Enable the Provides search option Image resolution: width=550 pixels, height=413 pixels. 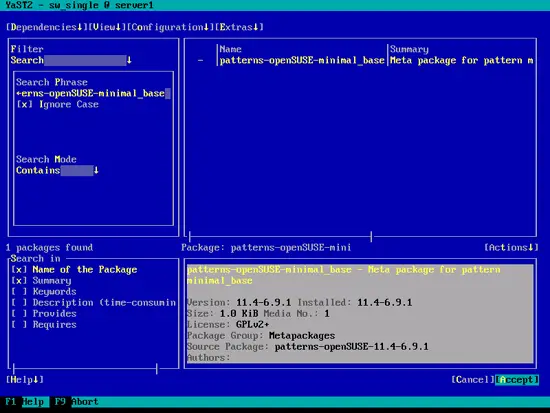tap(44, 314)
